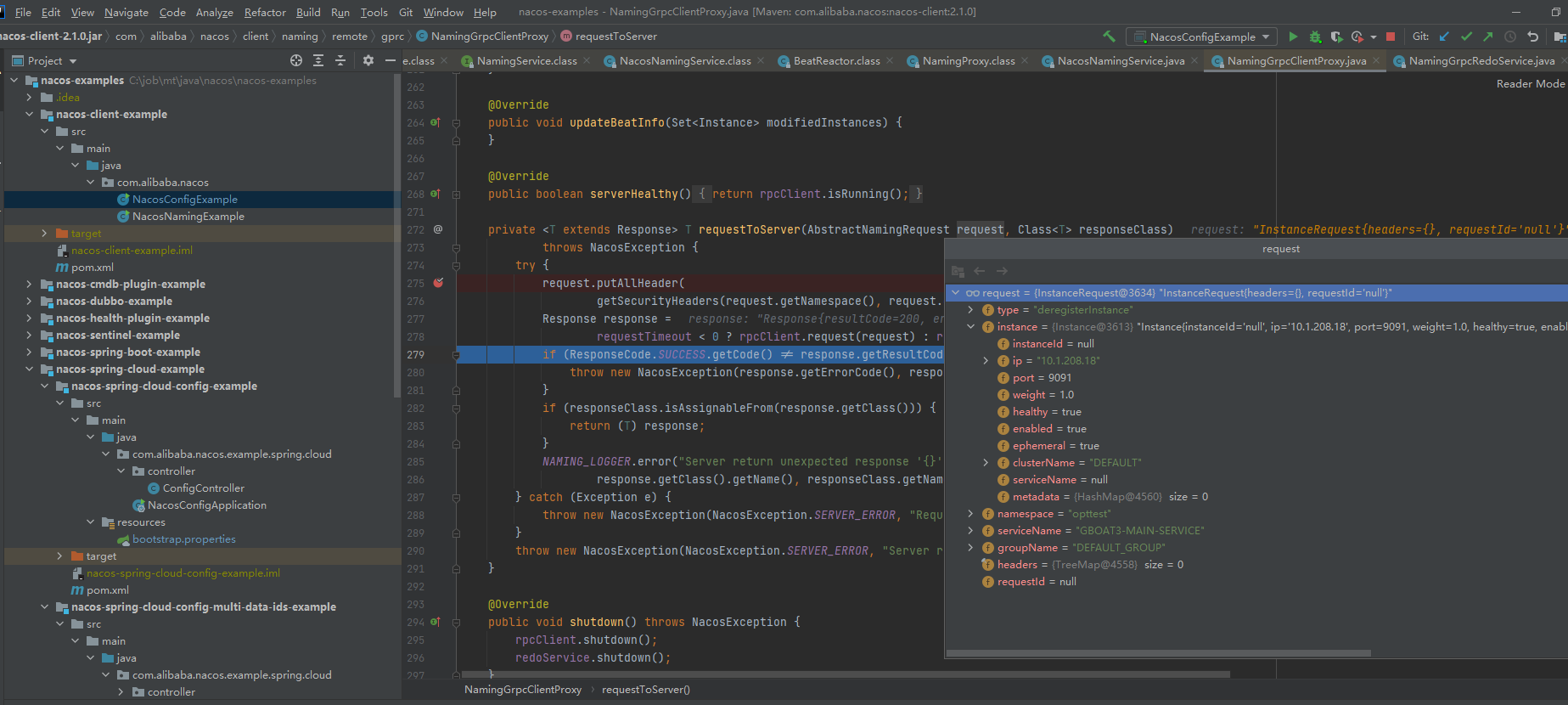Fold the try block at line 274
Image resolution: width=1568 pixels, height=705 pixels.
tap(456, 266)
